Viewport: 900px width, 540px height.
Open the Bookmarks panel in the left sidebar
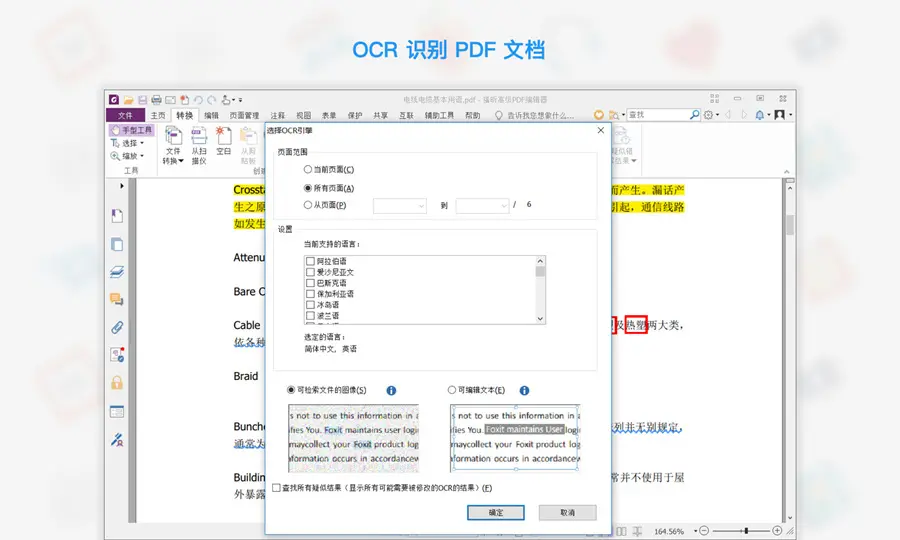point(117,216)
